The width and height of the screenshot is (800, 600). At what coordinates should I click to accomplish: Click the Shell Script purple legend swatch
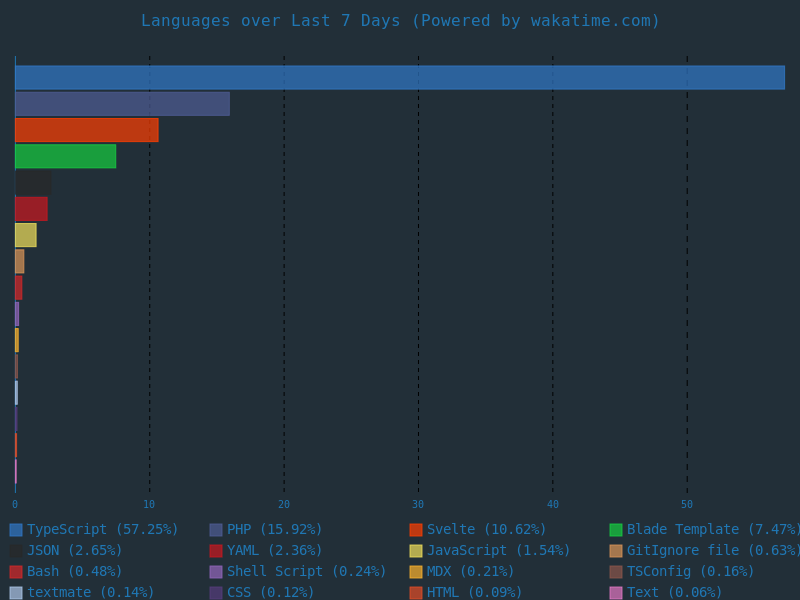(x=216, y=572)
